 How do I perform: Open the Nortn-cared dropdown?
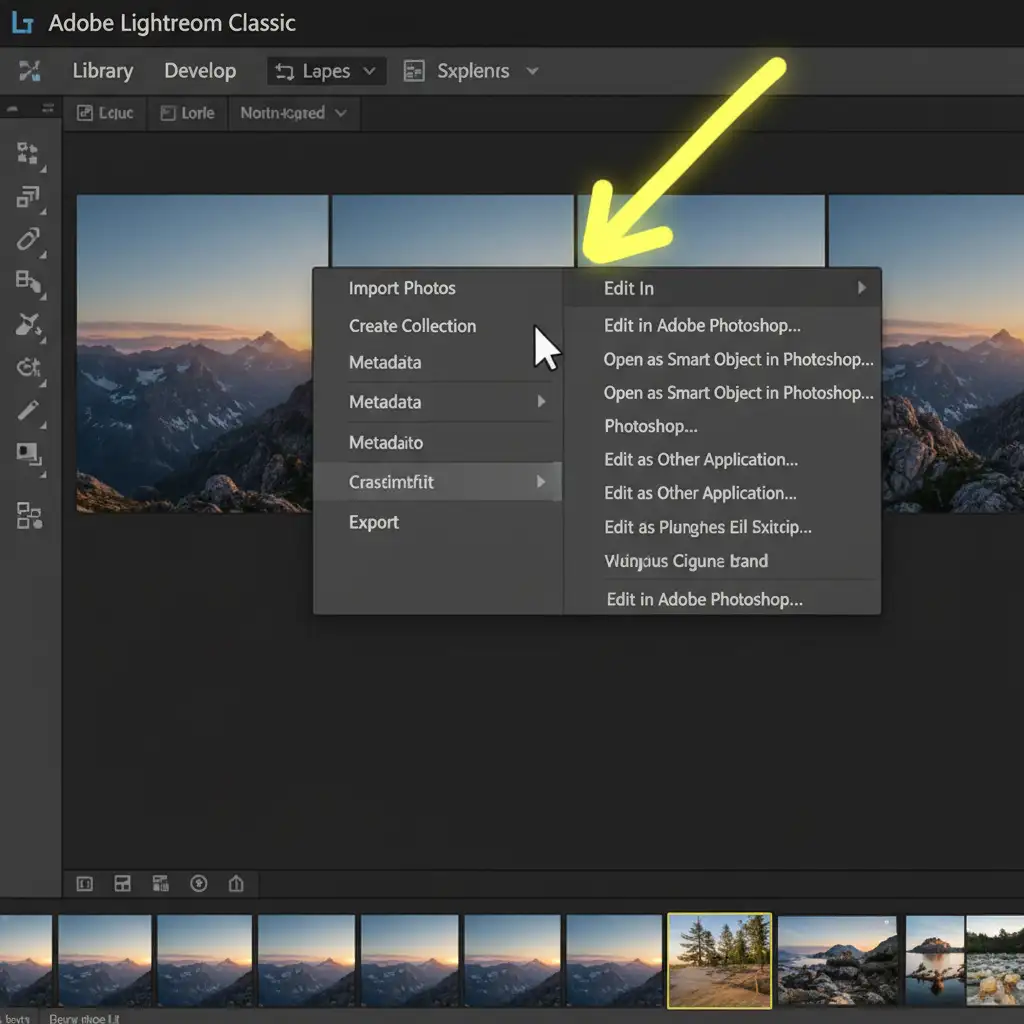pos(293,113)
